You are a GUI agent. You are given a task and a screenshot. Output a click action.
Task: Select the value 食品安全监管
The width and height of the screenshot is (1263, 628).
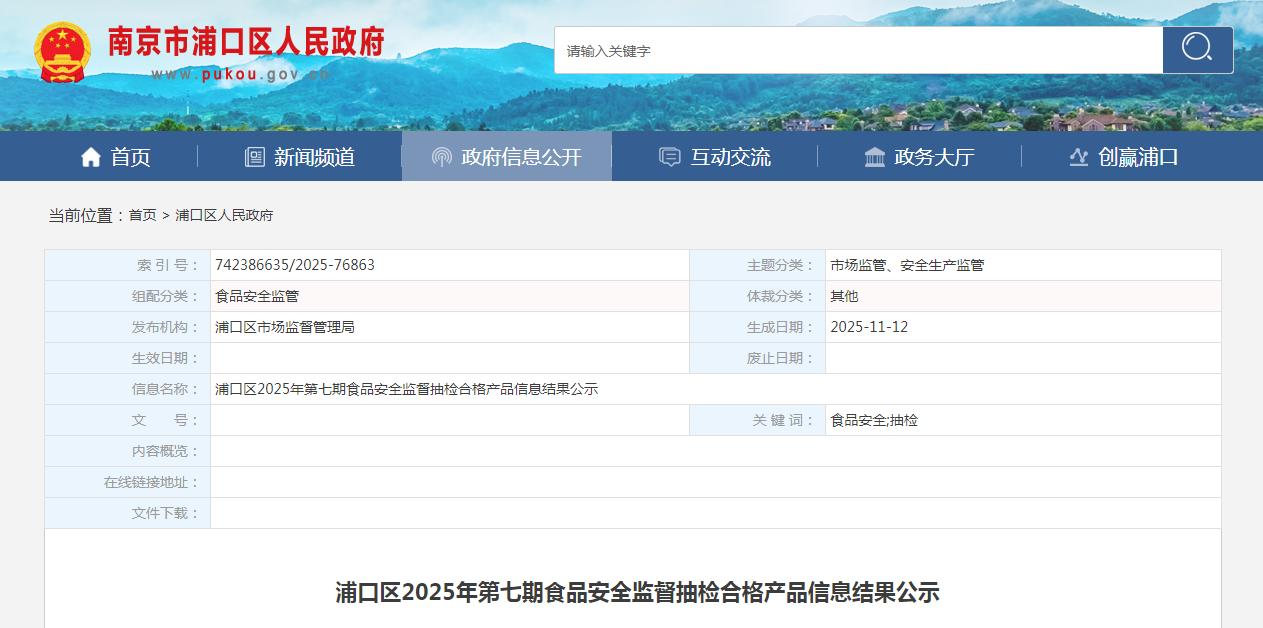257,296
